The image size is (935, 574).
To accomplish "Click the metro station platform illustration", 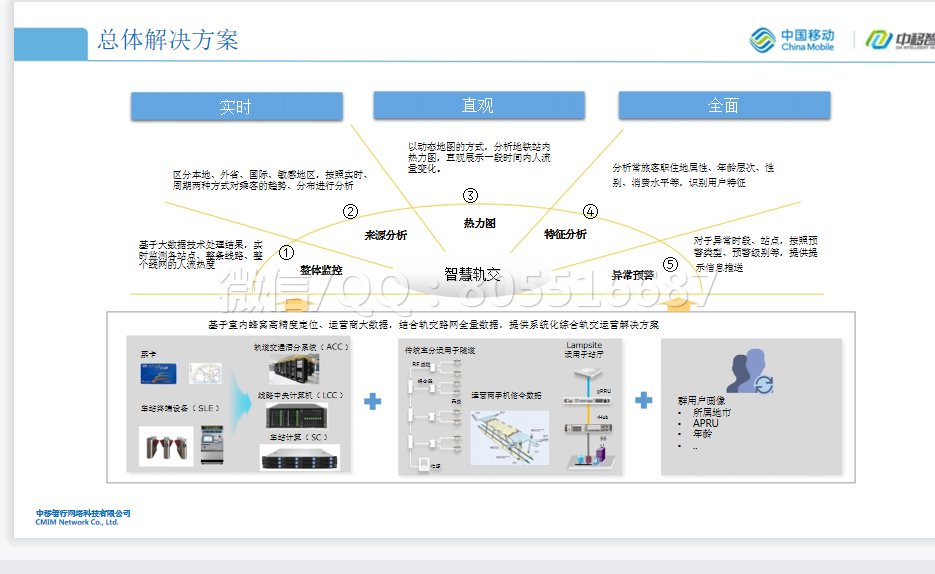I will coord(510,438).
